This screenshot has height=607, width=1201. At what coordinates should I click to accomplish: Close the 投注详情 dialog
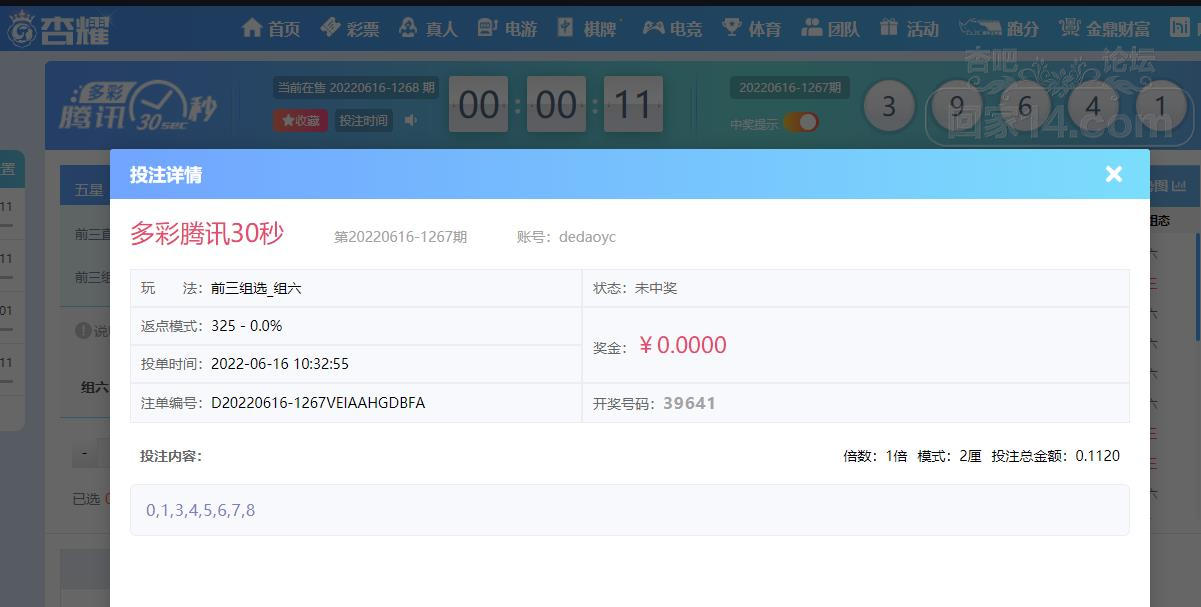(x=1114, y=174)
